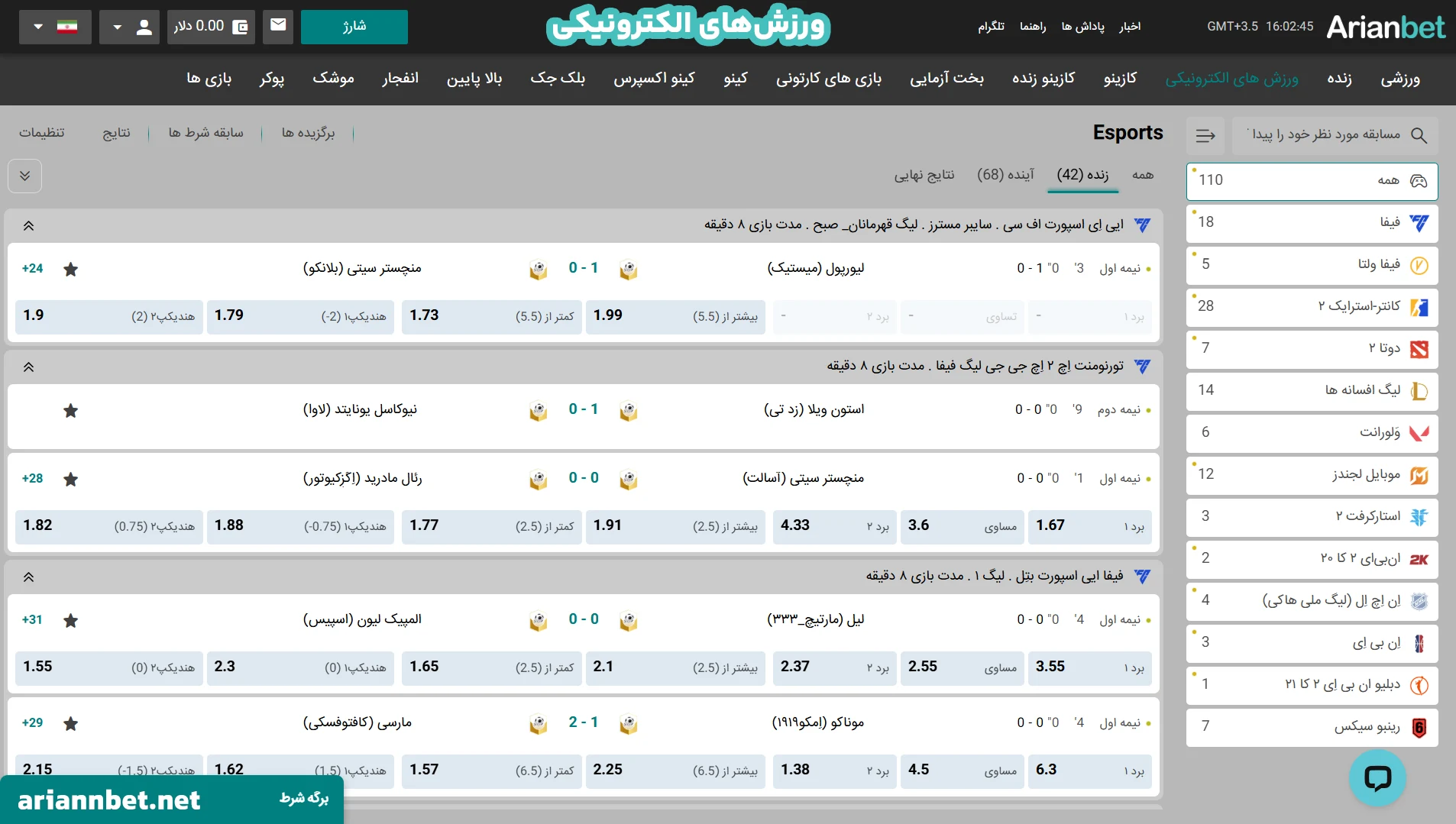Select StarCraft 2 in the sidebar
The width and height of the screenshot is (1456, 824).
pos(1312,516)
